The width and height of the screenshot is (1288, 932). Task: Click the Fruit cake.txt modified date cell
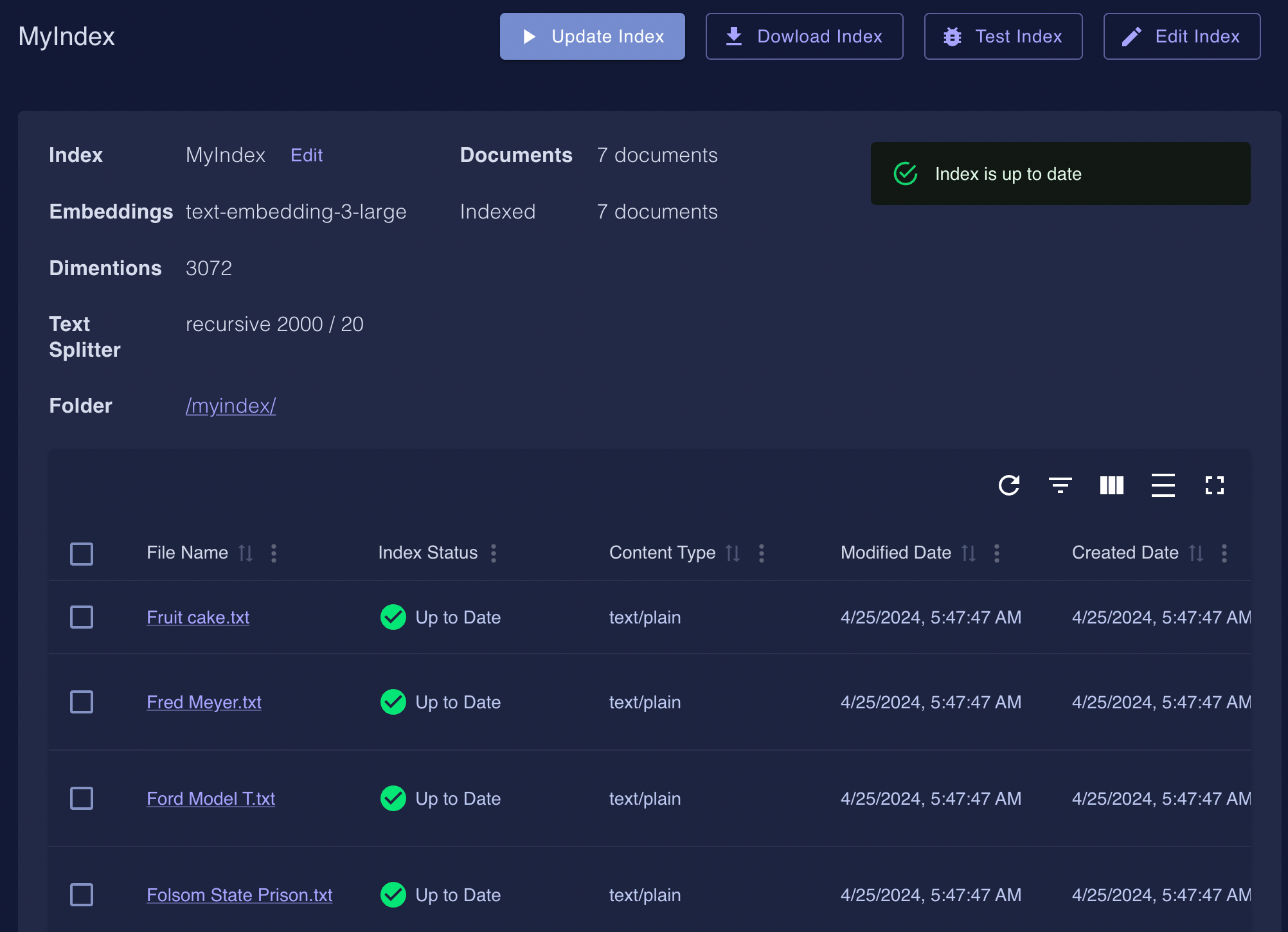click(931, 617)
